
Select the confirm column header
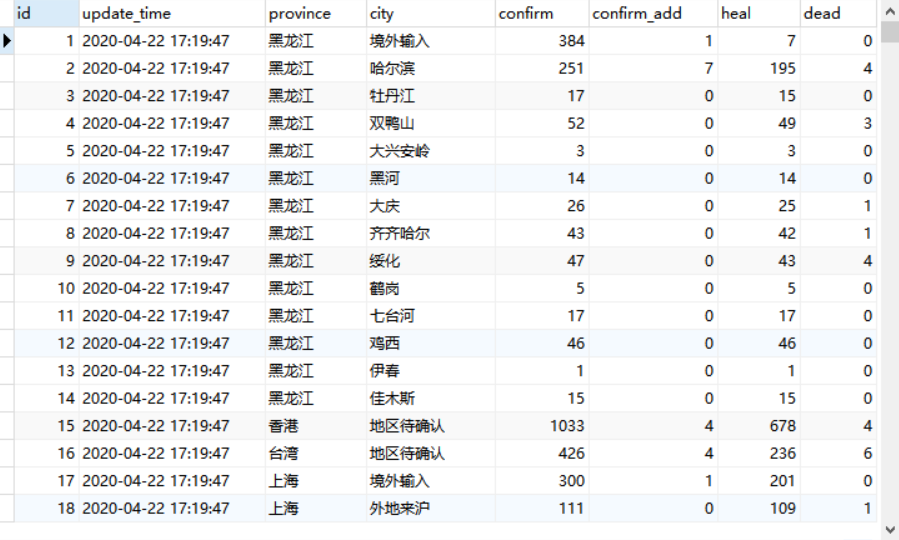542,13
